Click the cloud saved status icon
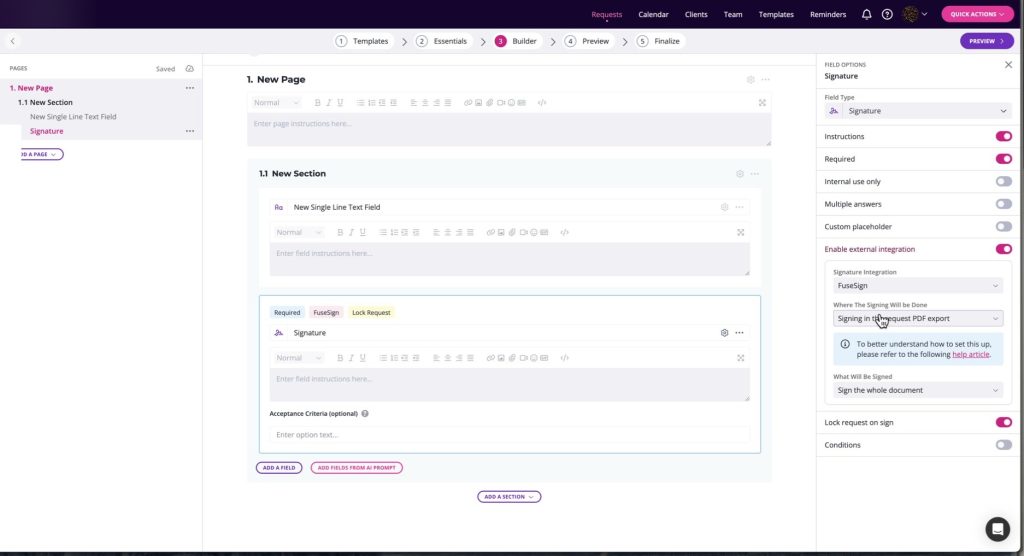1024x556 pixels. tap(189, 69)
